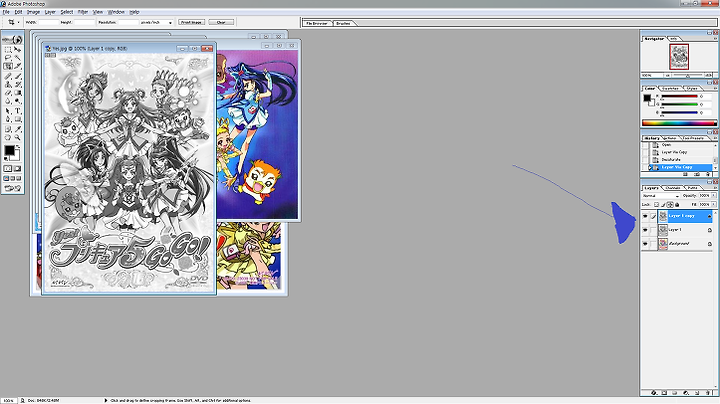Hide Layer 1 visibility eye

645,230
